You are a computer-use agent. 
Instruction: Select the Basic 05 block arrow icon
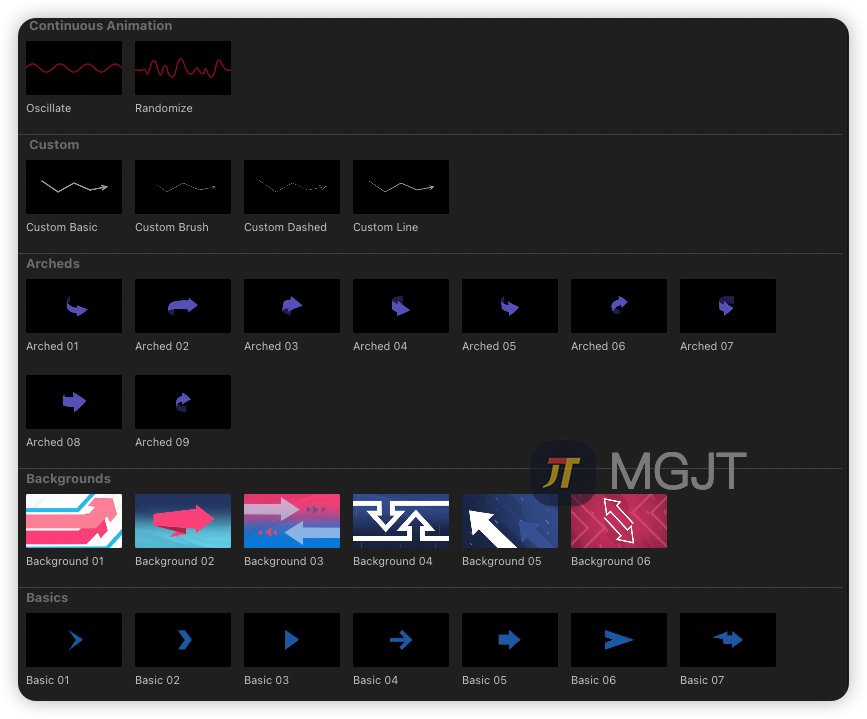point(510,640)
